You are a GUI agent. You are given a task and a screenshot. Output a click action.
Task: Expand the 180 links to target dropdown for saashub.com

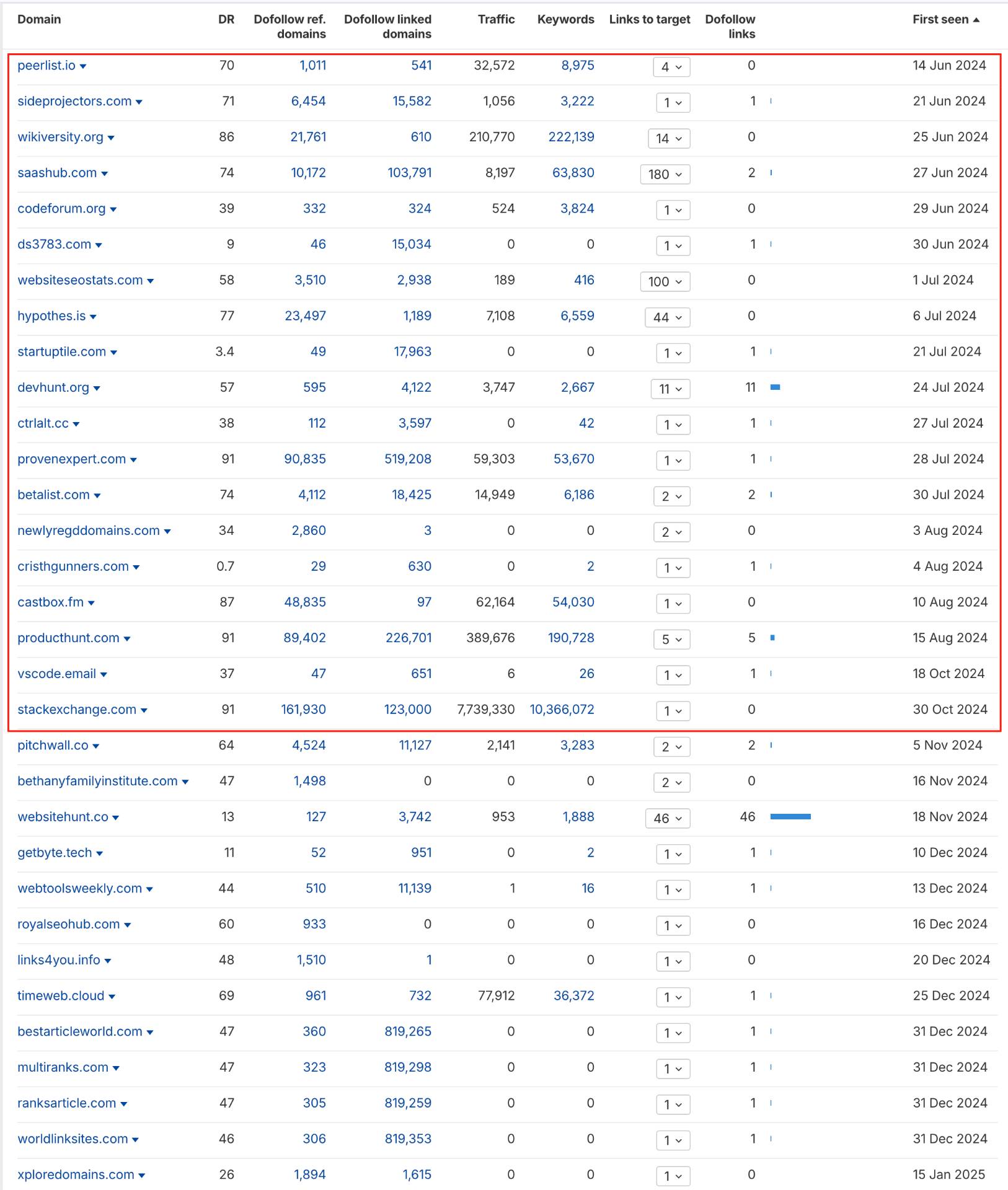coord(665,174)
